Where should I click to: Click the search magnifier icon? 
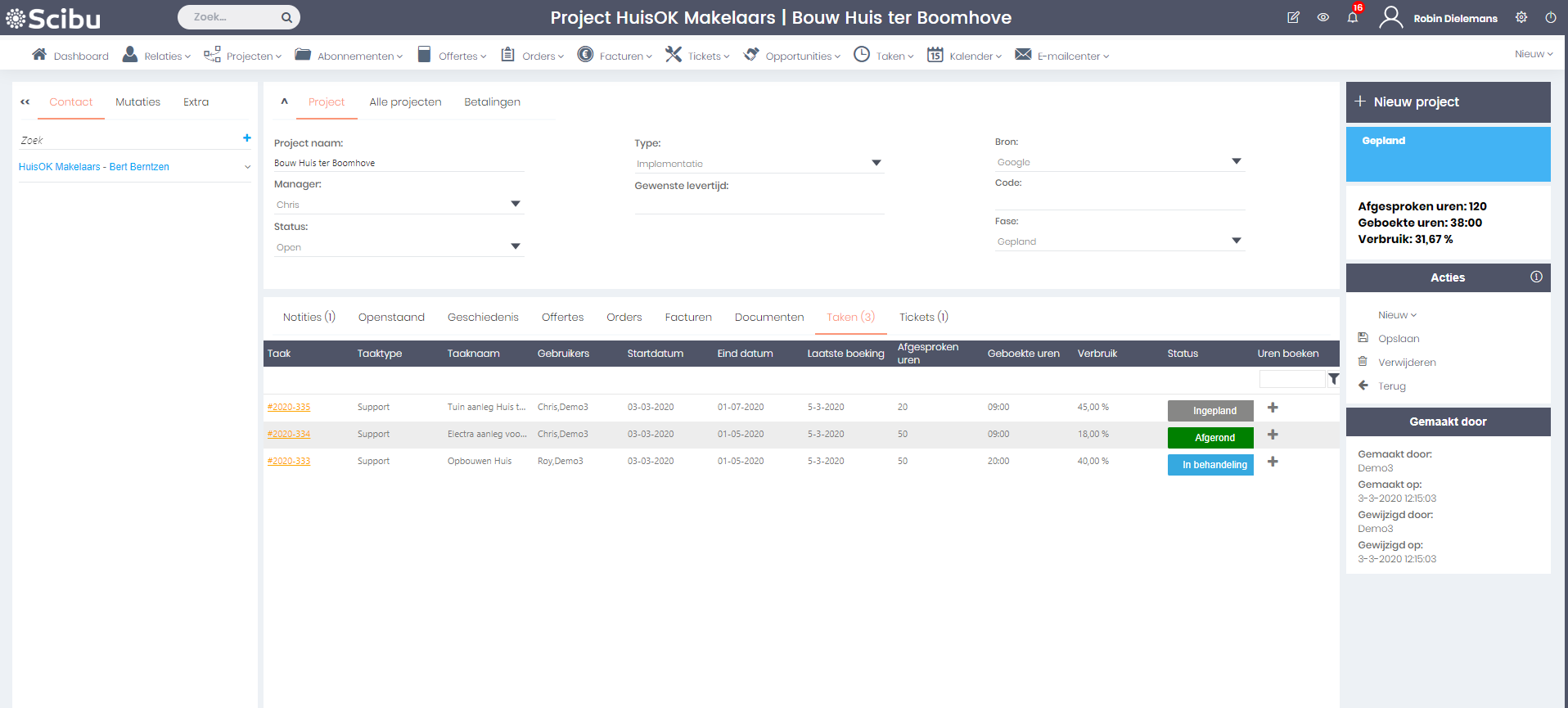pyautogui.click(x=286, y=17)
